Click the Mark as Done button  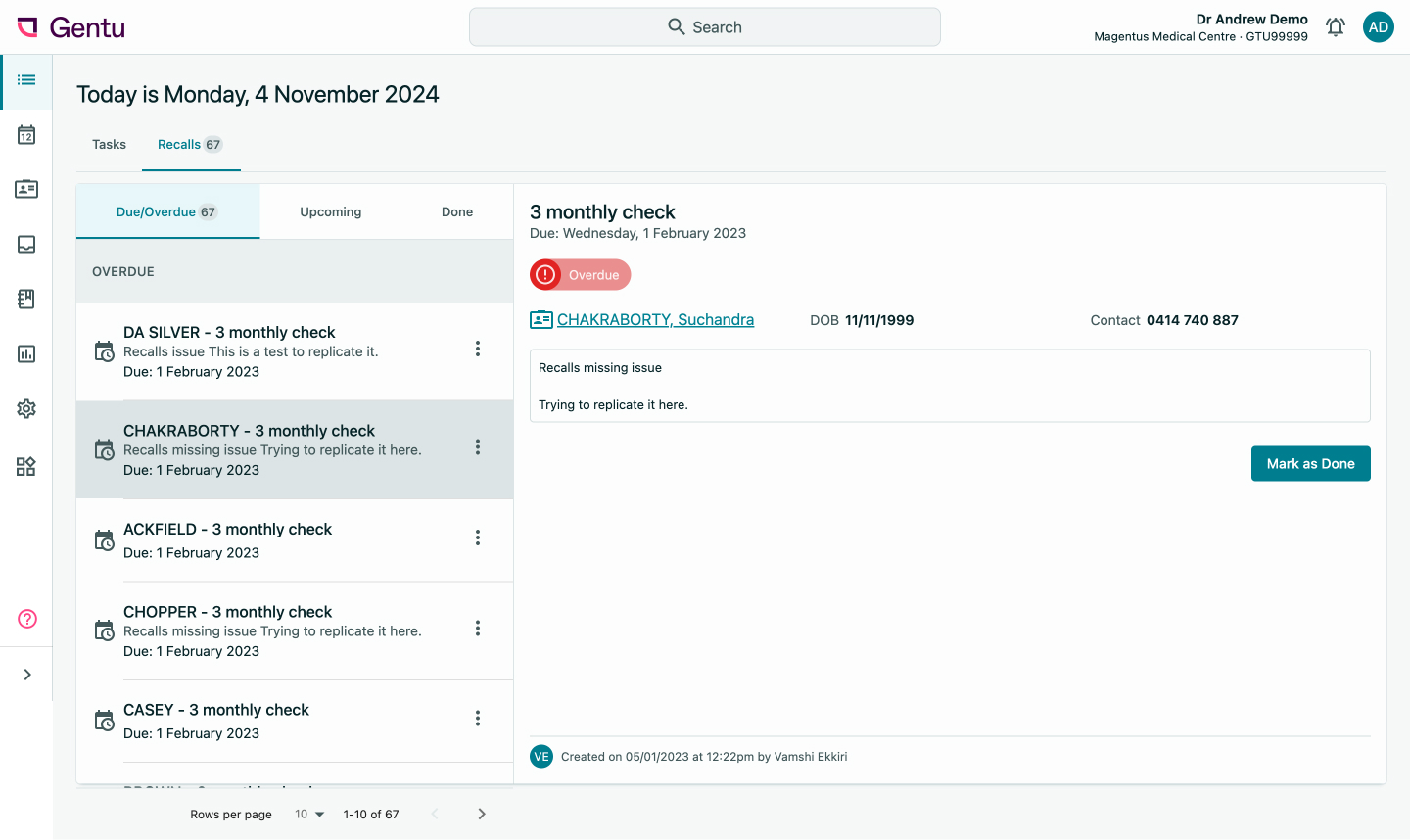click(x=1310, y=464)
